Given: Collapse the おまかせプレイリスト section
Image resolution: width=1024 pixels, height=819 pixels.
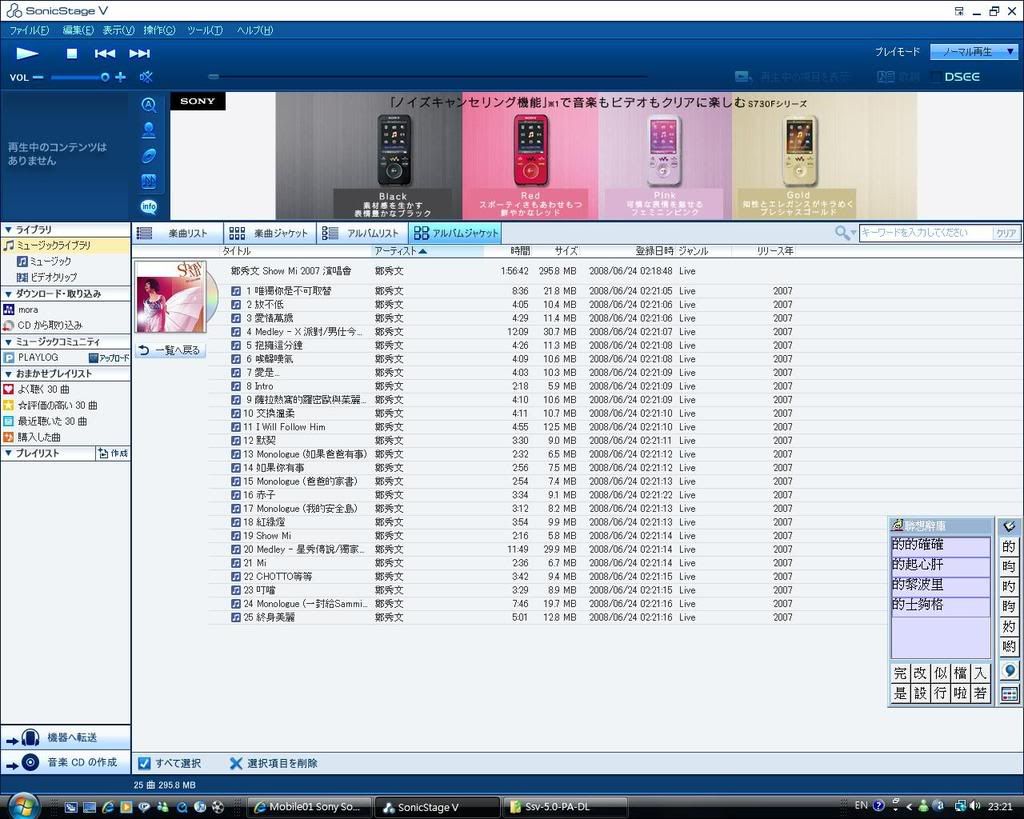Looking at the screenshot, I should [8, 374].
